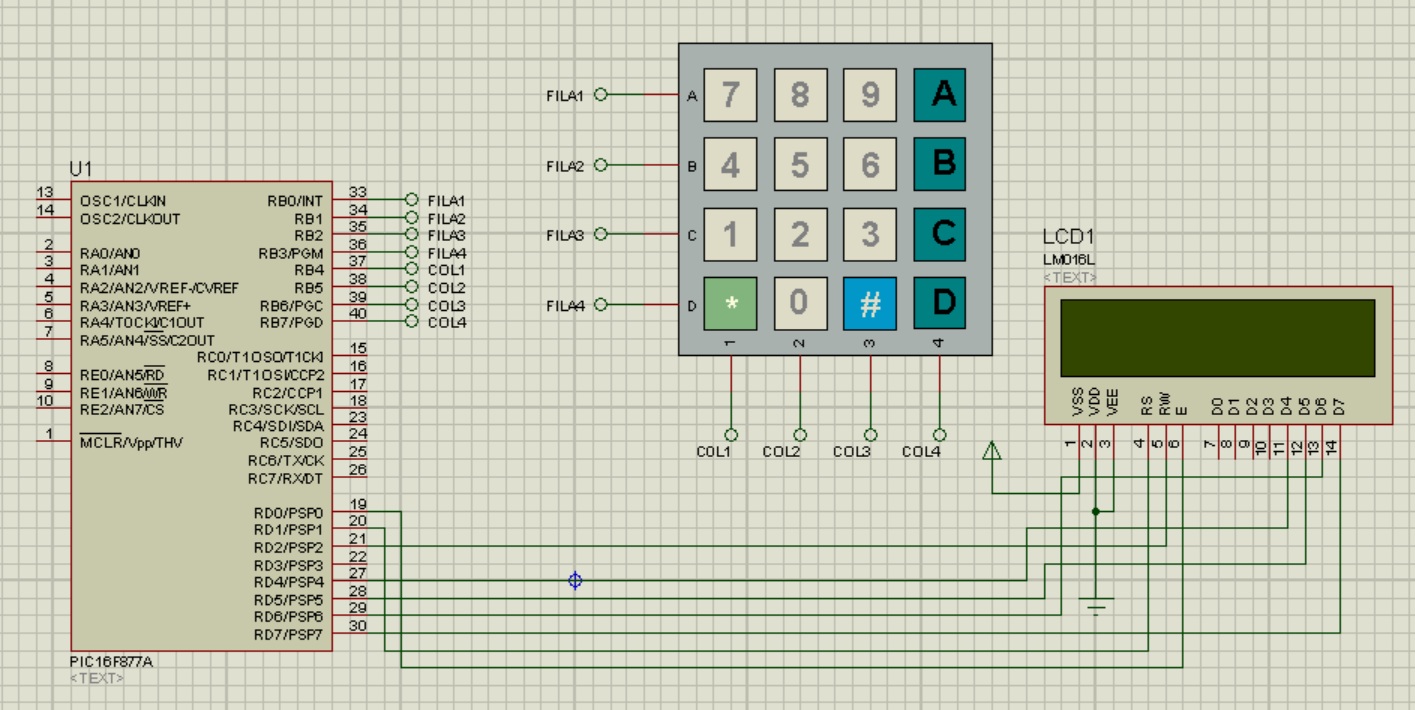Click the RC3/SCK/SCL pin label

click(x=276, y=409)
